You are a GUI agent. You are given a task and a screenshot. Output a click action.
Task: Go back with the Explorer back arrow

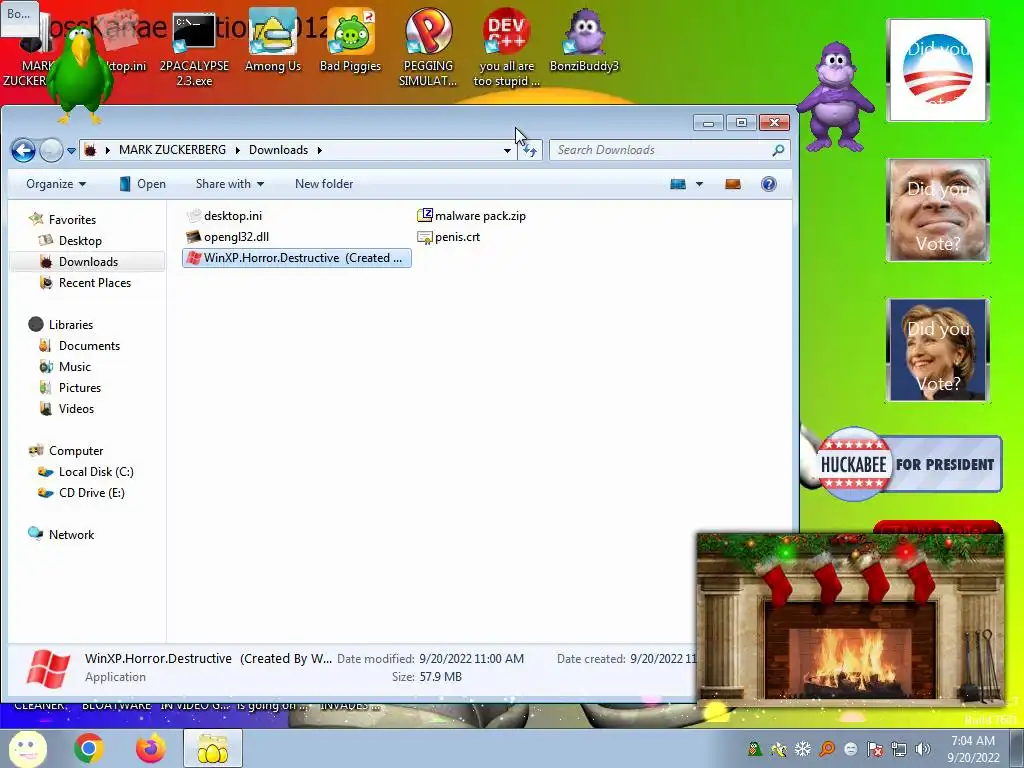[24, 151]
